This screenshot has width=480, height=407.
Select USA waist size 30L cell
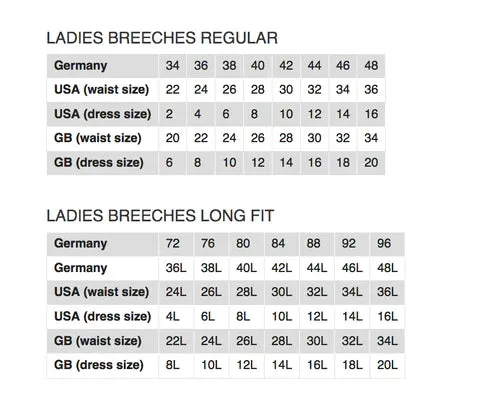[281, 292]
